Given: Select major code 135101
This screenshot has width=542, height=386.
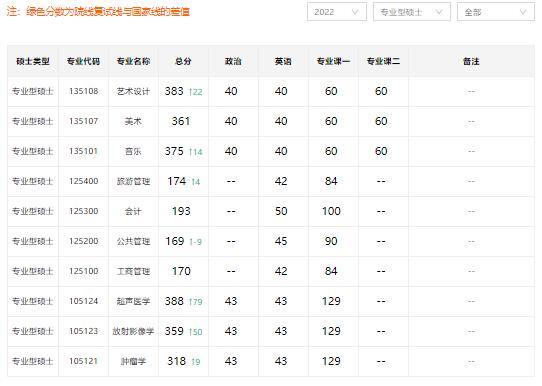Looking at the screenshot, I should (84, 151).
